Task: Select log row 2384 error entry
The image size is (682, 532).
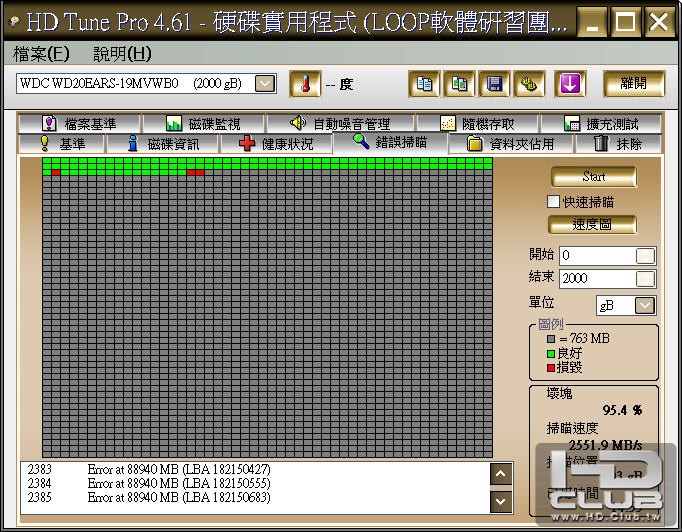Action: (149, 483)
